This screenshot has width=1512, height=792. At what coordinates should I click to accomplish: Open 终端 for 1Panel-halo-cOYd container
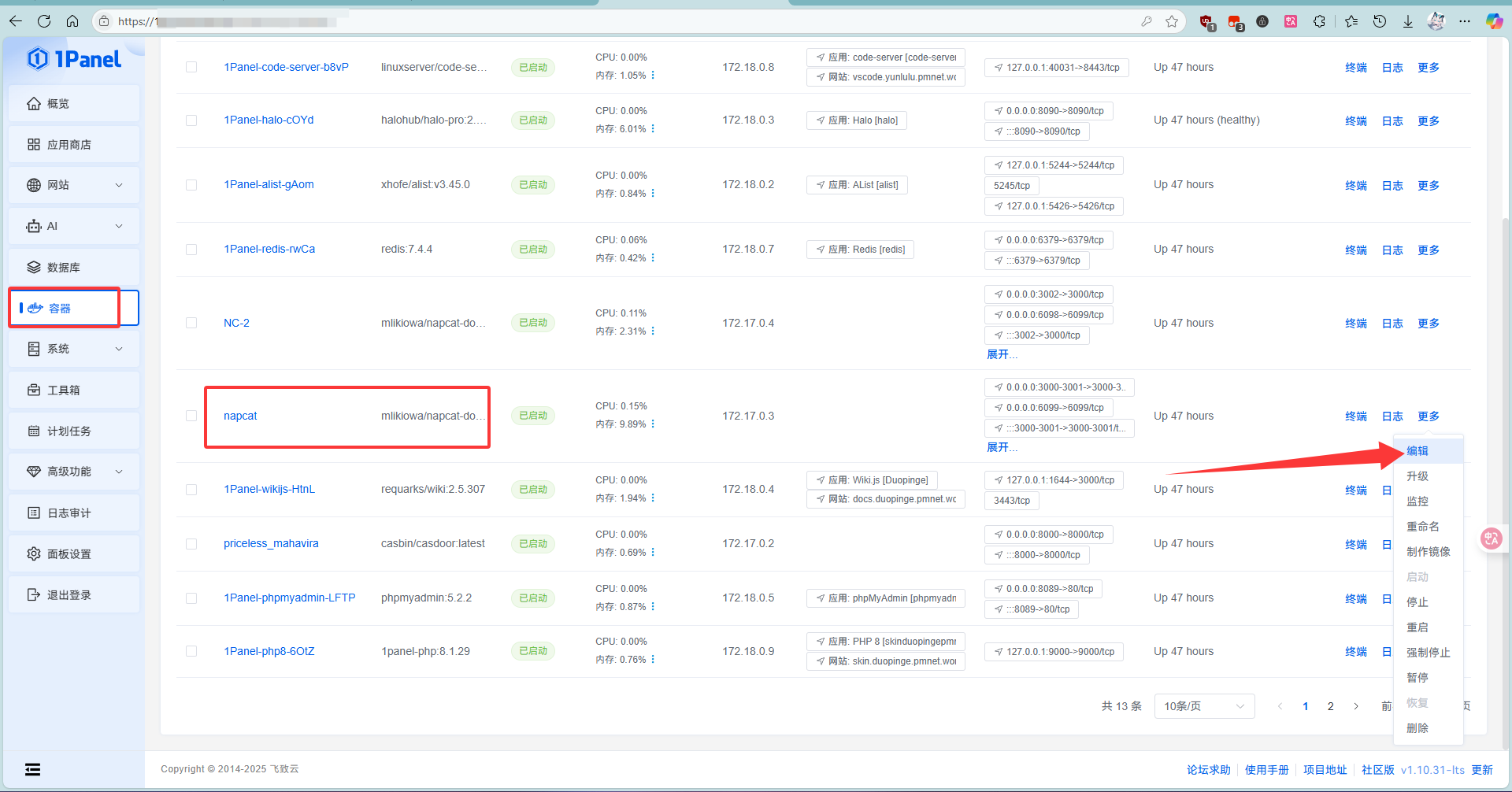(1355, 121)
